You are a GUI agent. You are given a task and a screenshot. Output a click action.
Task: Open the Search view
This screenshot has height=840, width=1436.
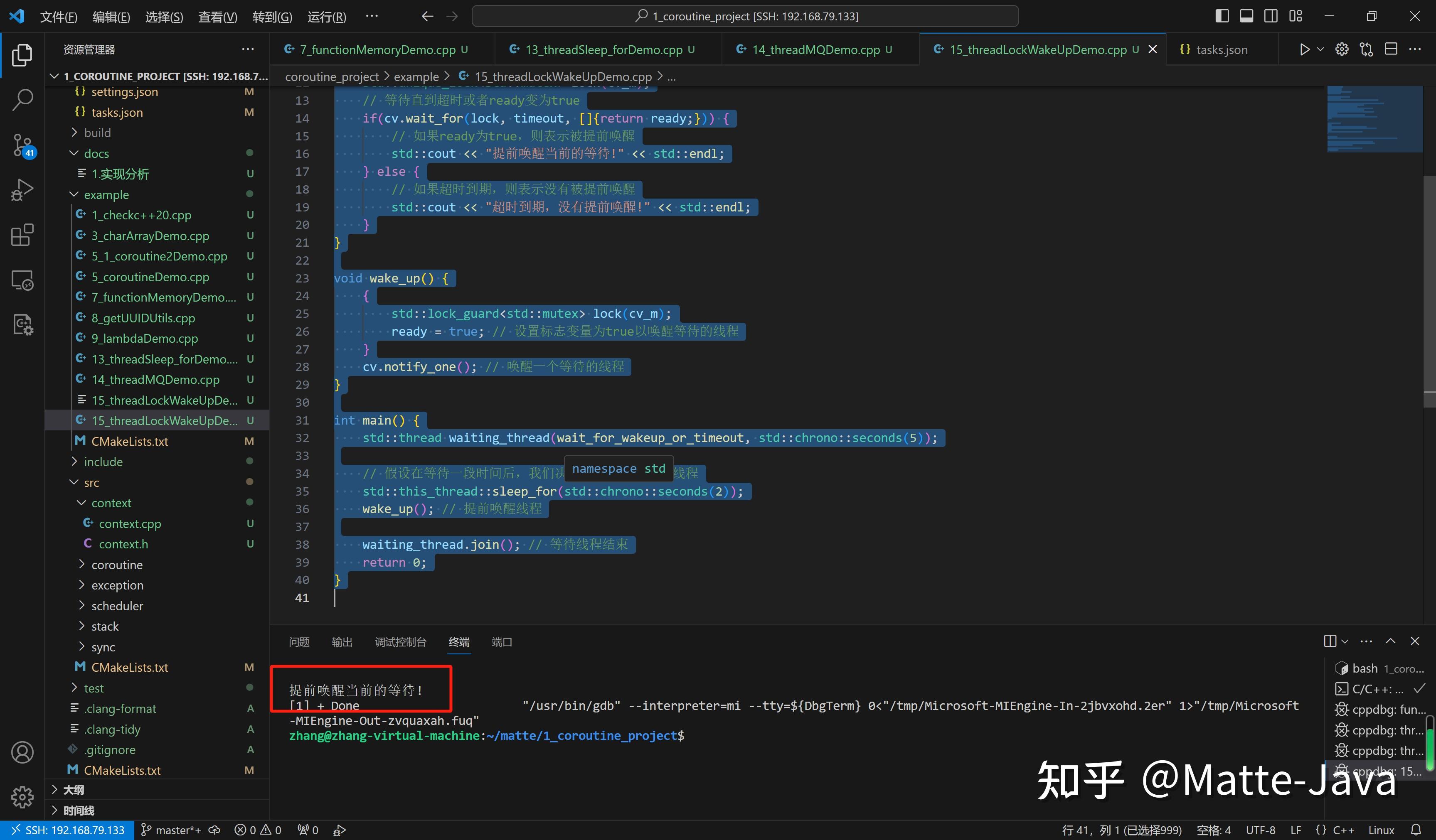coord(22,99)
